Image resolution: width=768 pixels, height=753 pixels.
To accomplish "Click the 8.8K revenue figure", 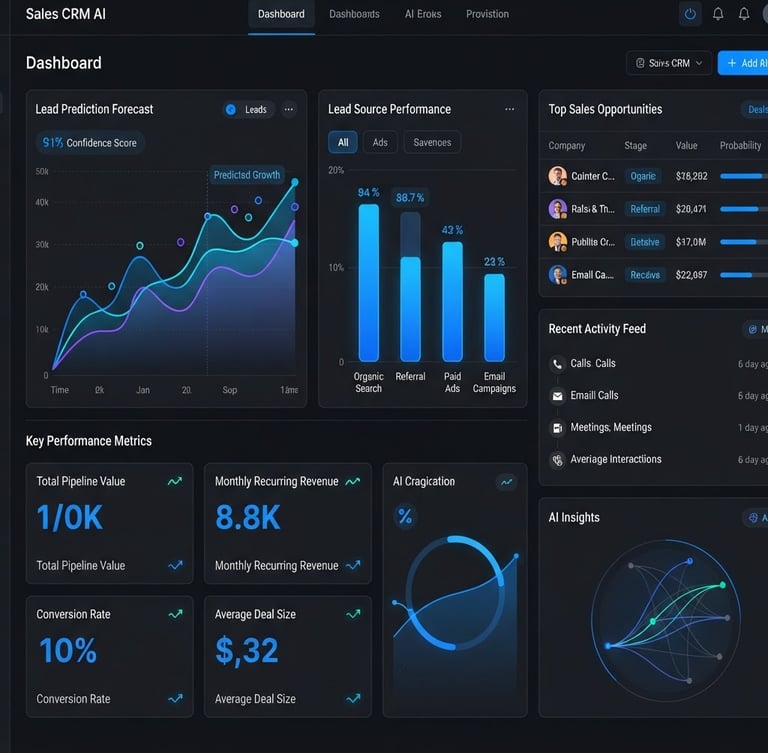I will pyautogui.click(x=248, y=517).
